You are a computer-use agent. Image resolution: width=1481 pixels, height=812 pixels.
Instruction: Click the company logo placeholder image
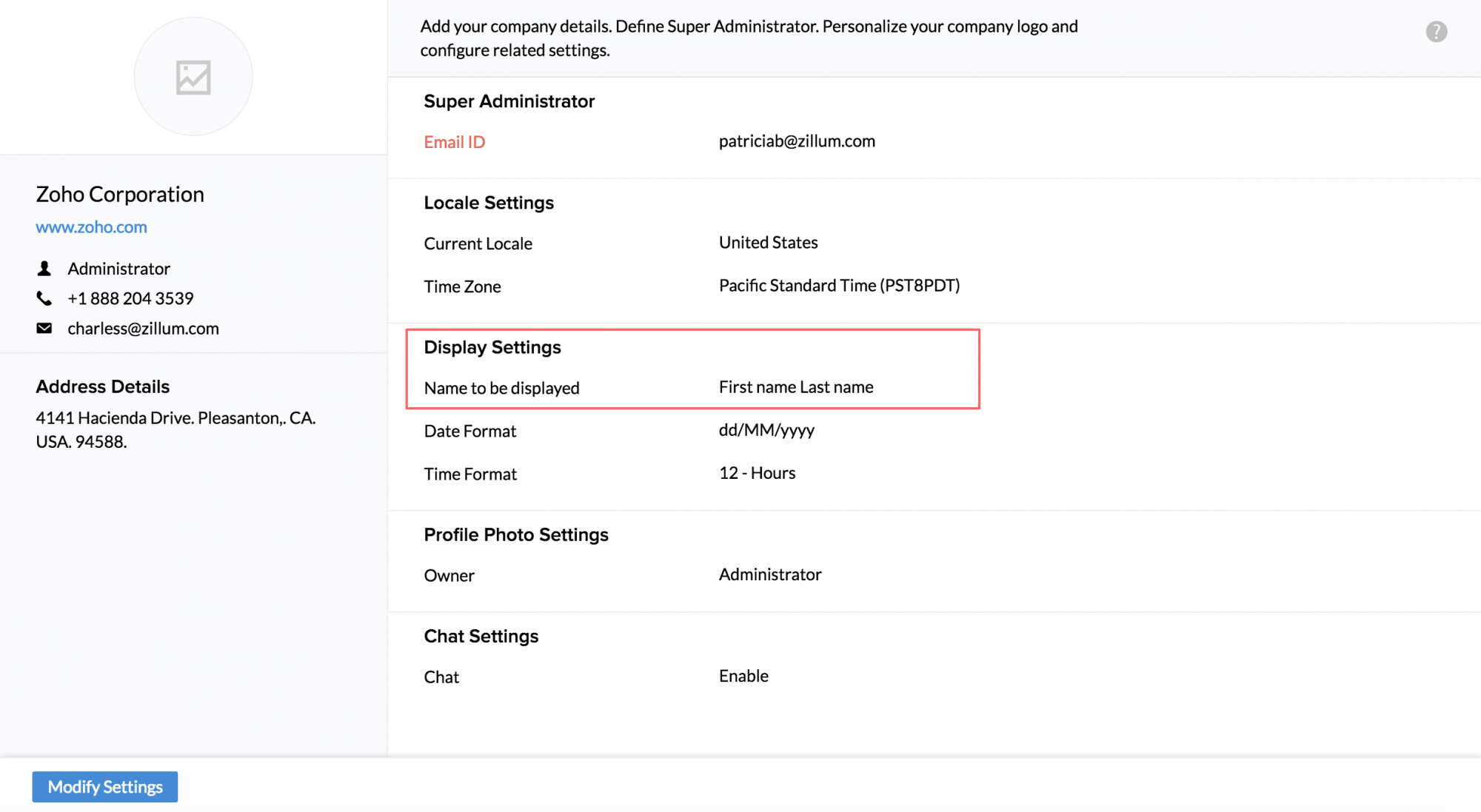pos(193,77)
